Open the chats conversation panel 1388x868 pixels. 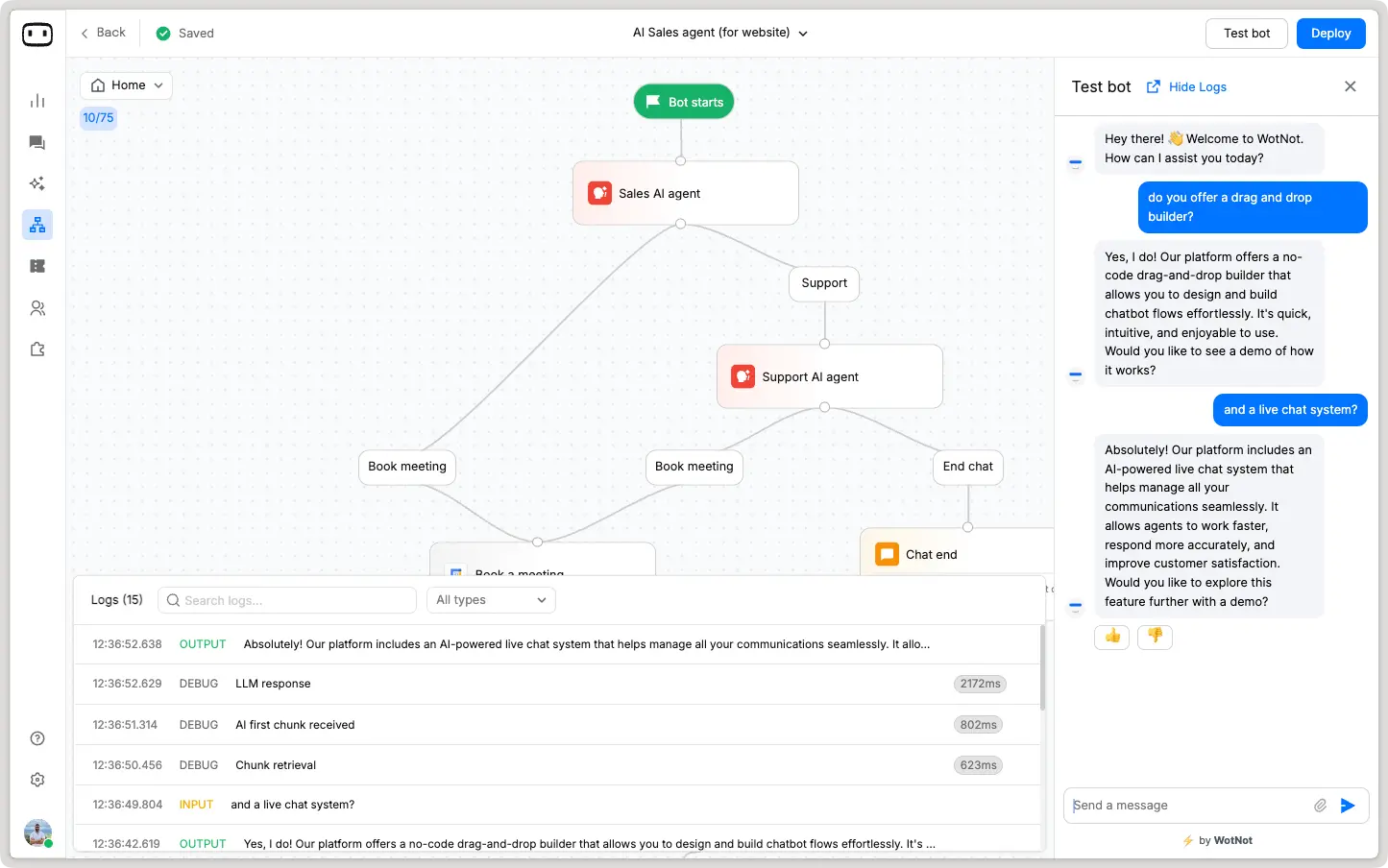(x=37, y=142)
